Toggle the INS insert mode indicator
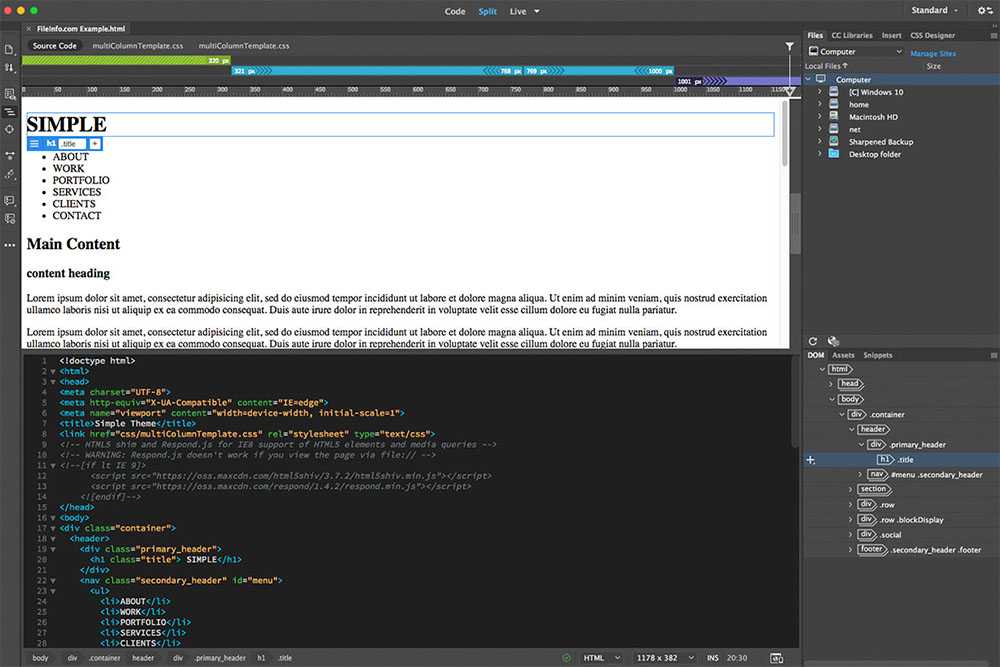The height and width of the screenshot is (667, 1000). coord(712,658)
